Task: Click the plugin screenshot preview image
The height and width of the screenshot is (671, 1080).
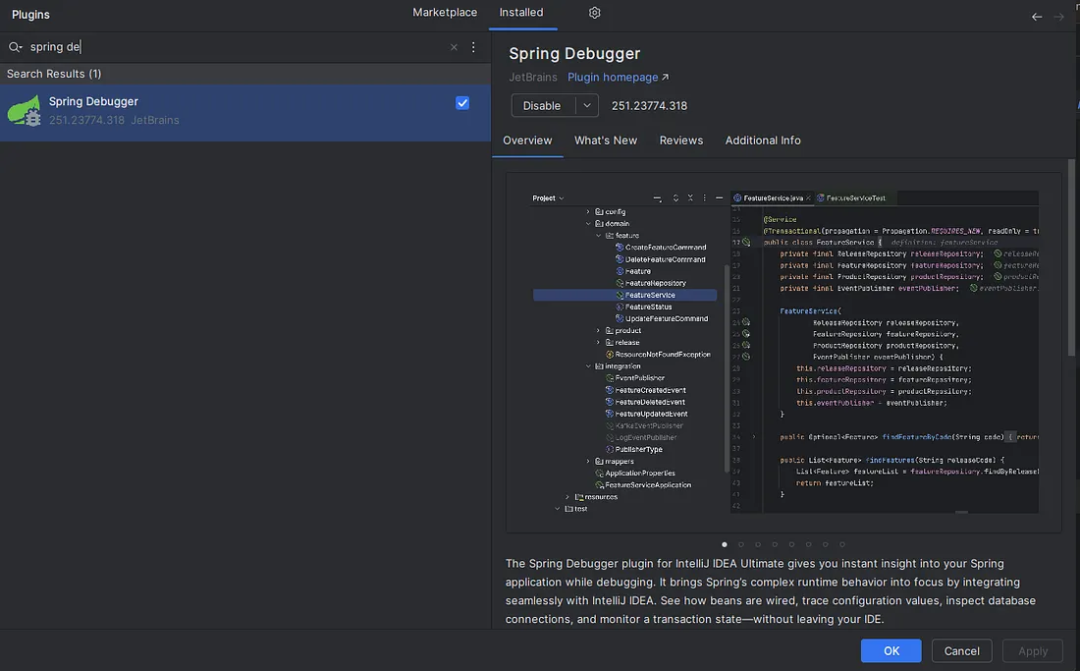Action: 784,352
